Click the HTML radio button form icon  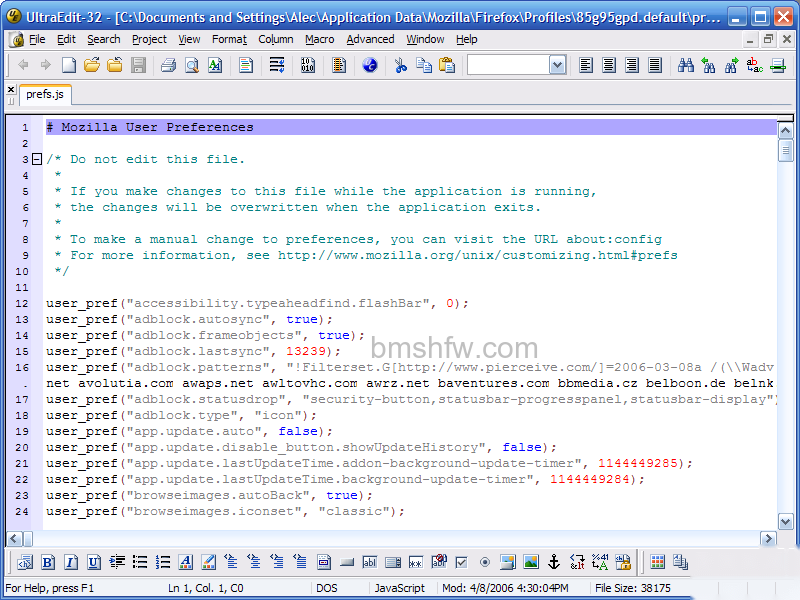pos(485,562)
